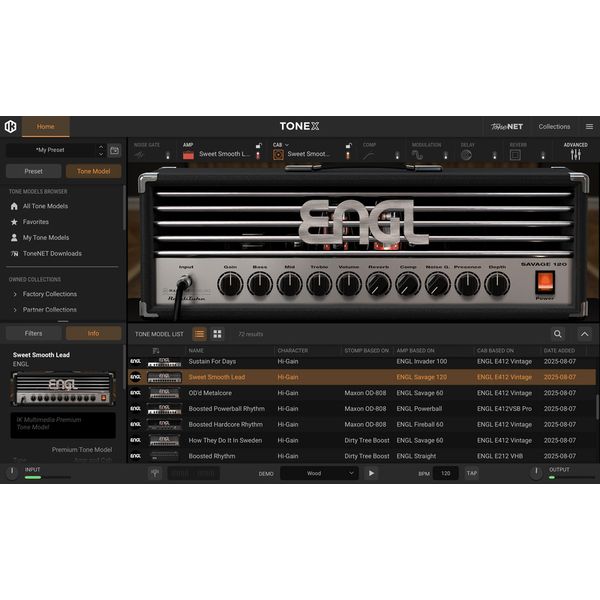
Task: Toggle the Modulation power switch
Action: (445, 155)
